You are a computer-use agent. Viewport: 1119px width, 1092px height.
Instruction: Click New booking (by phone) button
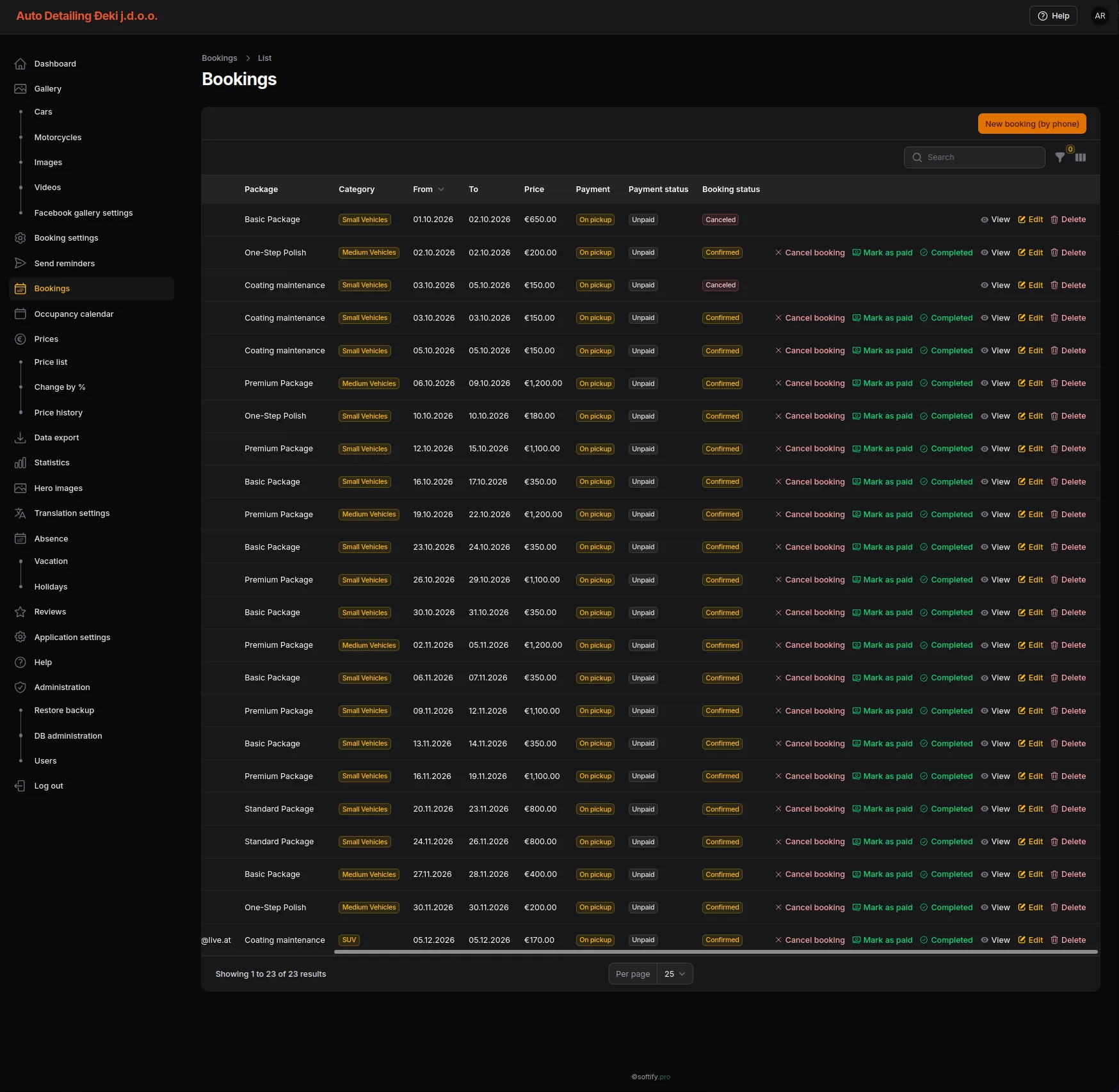pyautogui.click(x=1032, y=124)
